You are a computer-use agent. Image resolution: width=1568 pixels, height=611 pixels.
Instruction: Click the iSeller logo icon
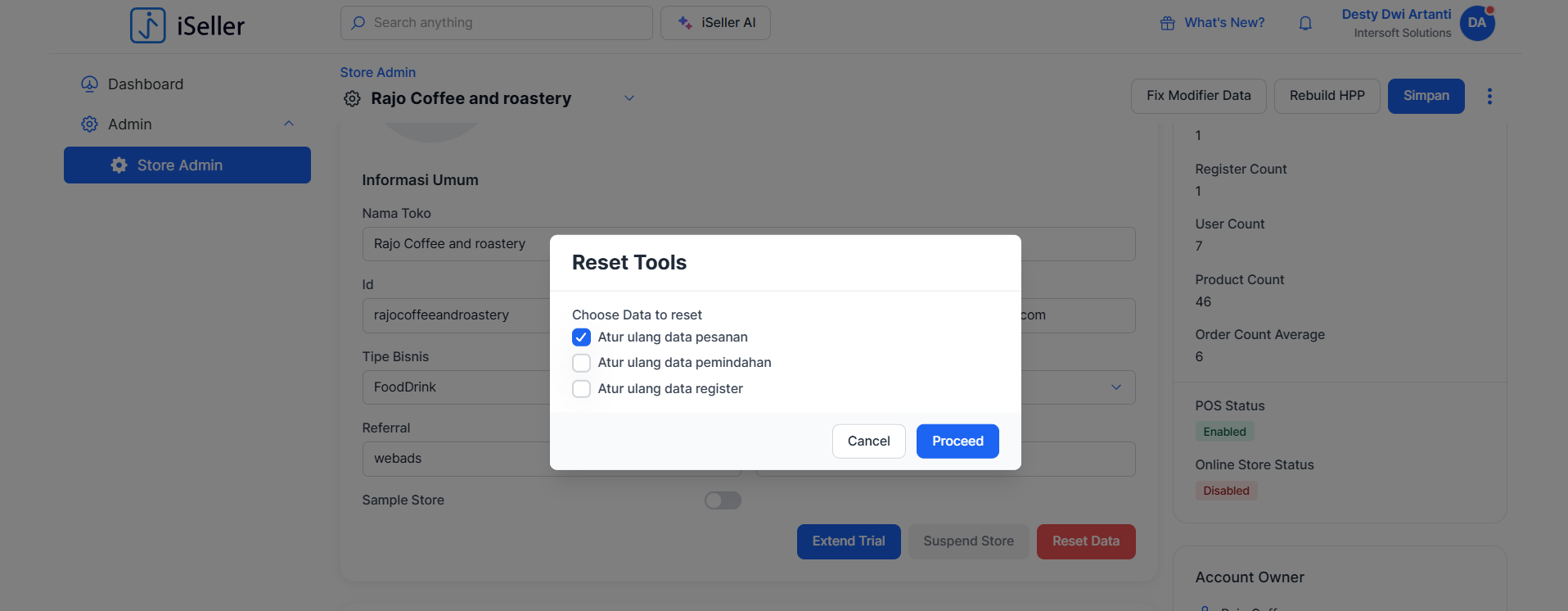pos(148,25)
